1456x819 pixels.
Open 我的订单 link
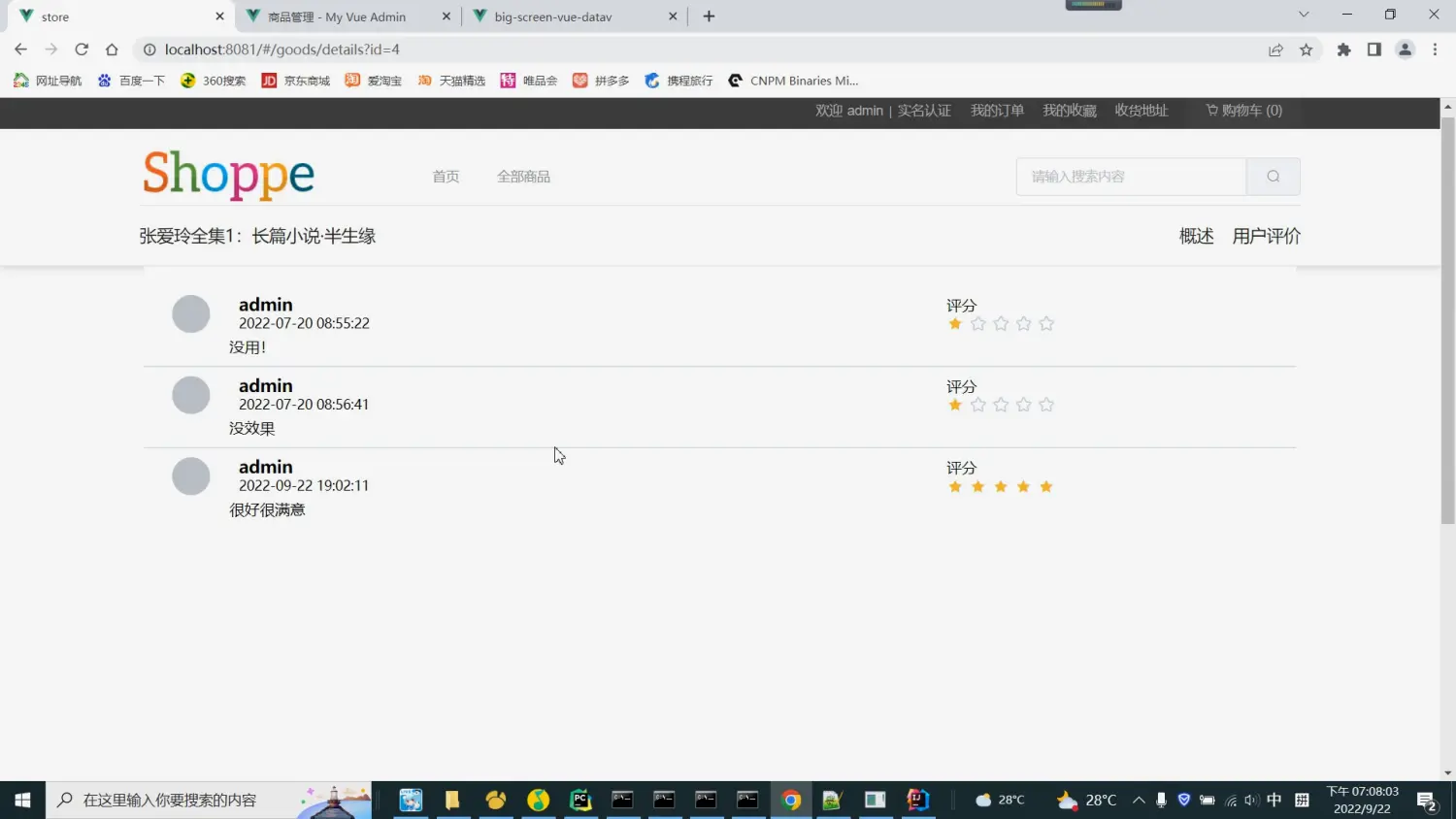pyautogui.click(x=997, y=111)
